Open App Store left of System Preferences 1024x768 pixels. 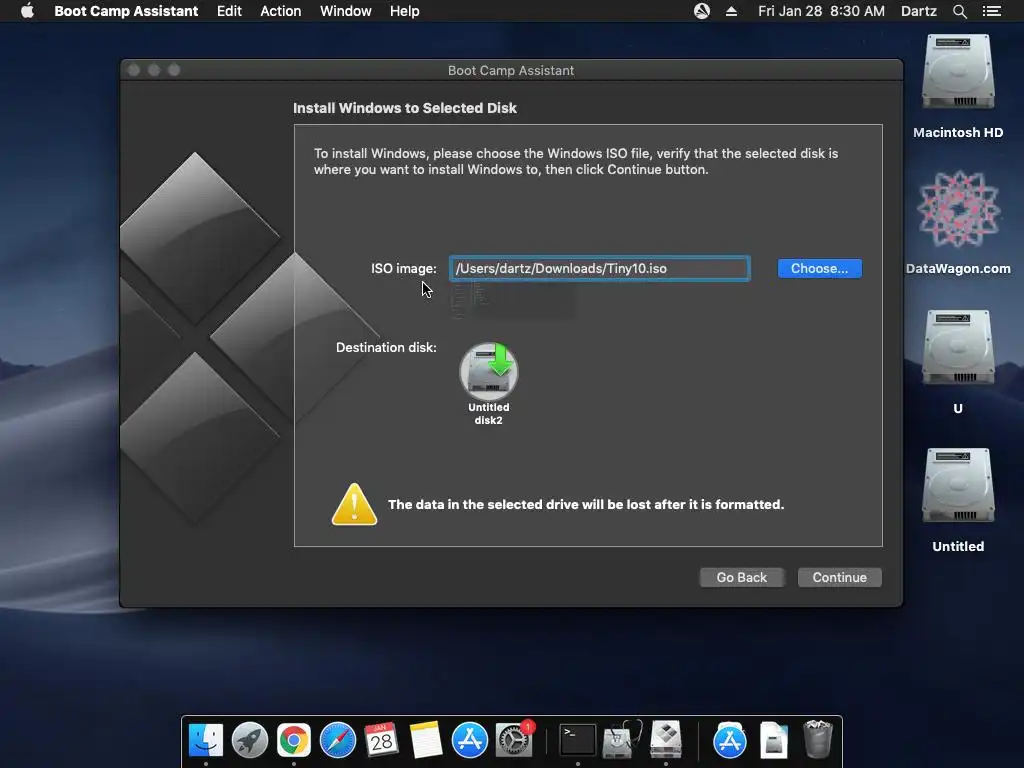(x=470, y=741)
